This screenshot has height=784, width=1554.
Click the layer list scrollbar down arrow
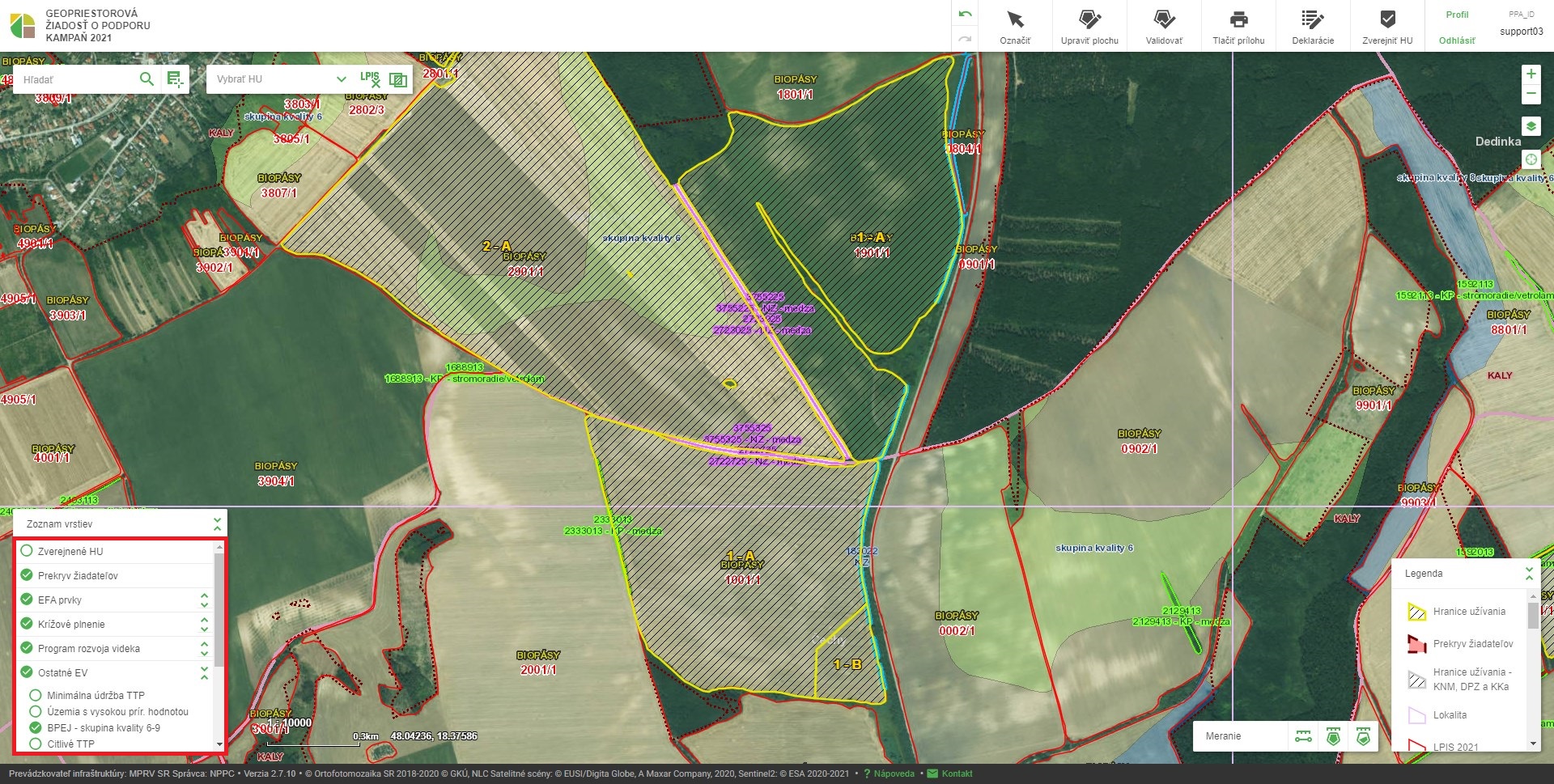[219, 744]
